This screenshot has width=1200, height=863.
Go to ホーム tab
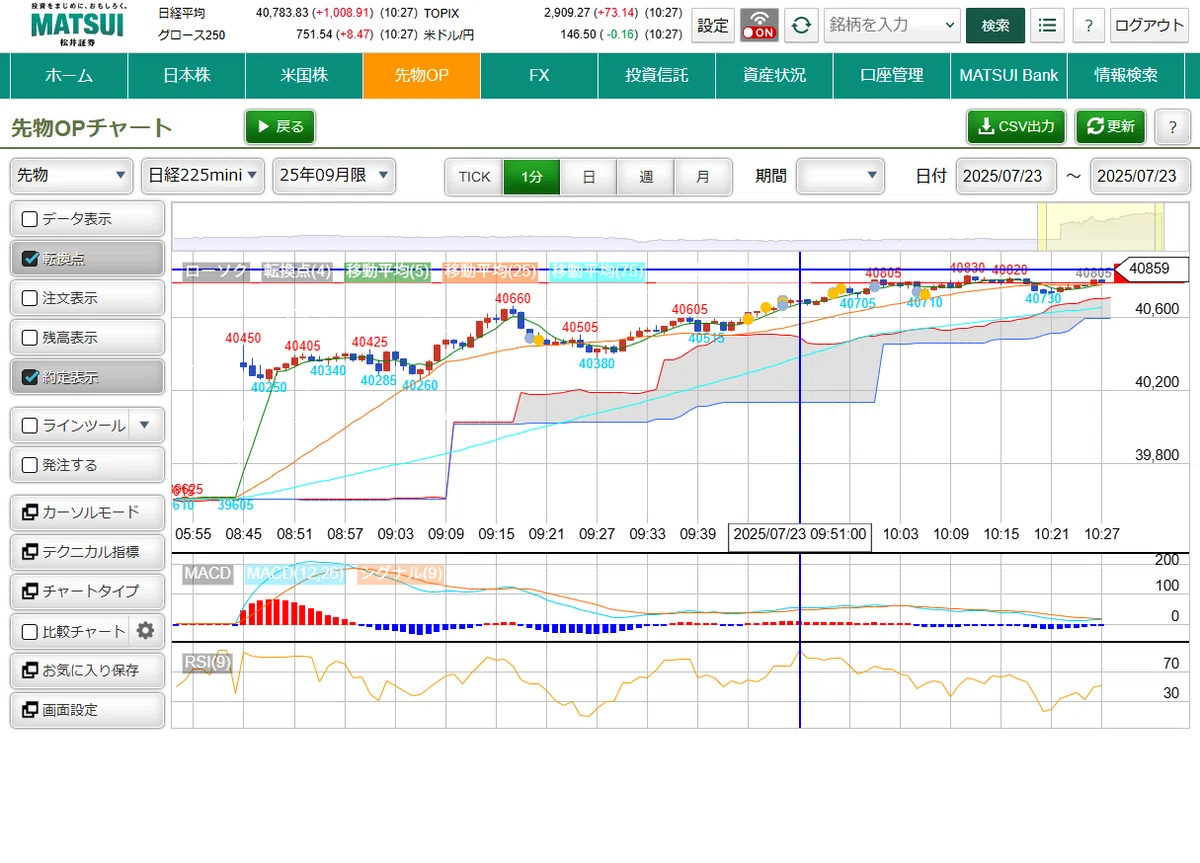69,75
